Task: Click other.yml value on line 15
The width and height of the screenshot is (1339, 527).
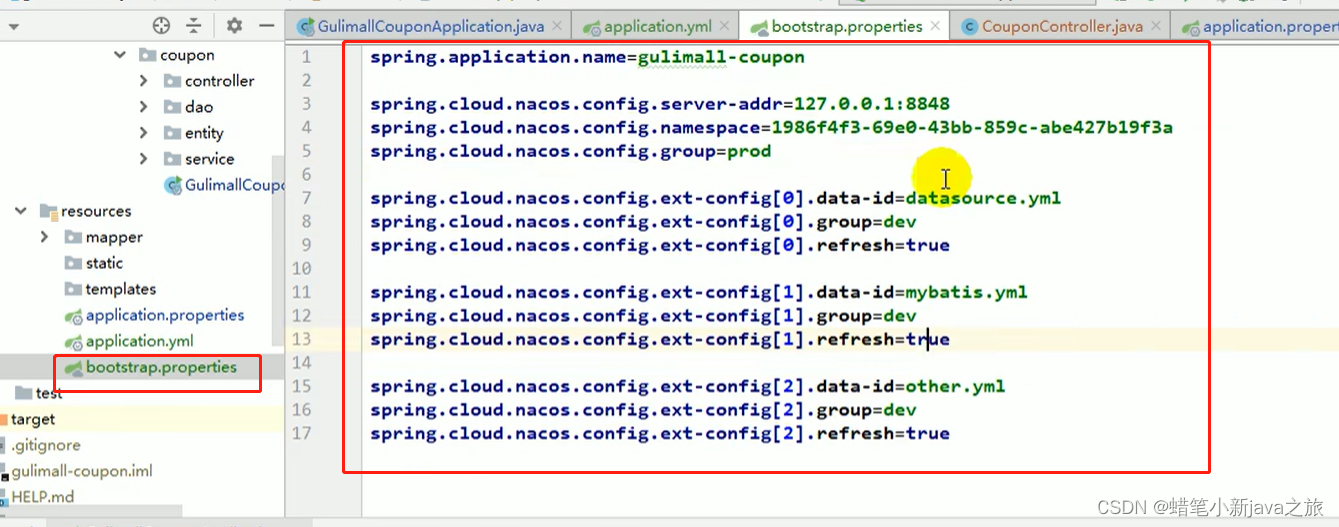Action: pyautogui.click(x=955, y=386)
